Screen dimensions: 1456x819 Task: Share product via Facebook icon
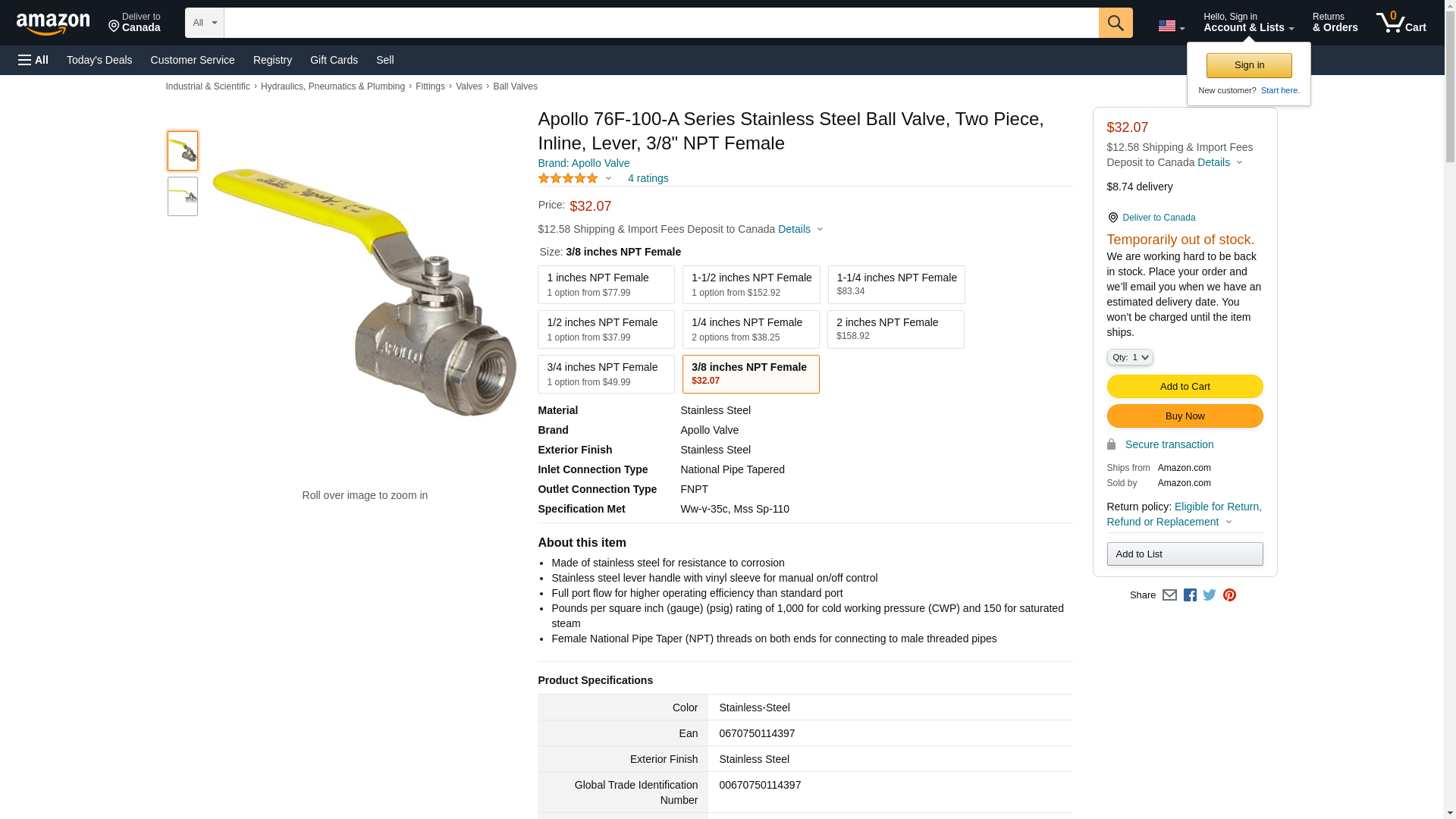click(1190, 595)
